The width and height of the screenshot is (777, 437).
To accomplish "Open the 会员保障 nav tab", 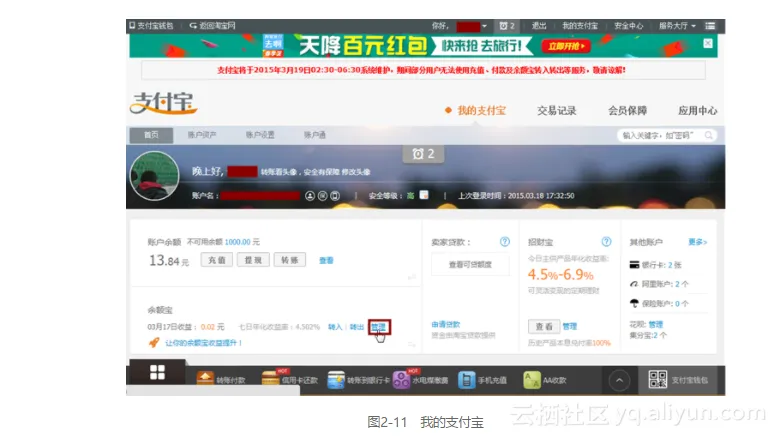I will pos(627,110).
